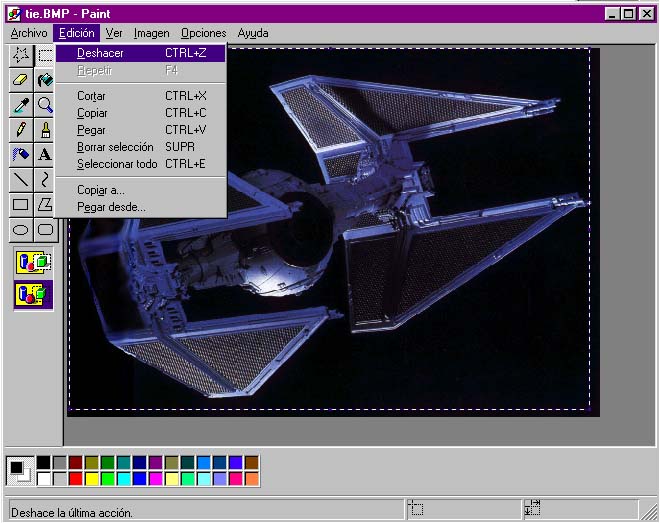Pick the magenta color swatch

(x=155, y=479)
